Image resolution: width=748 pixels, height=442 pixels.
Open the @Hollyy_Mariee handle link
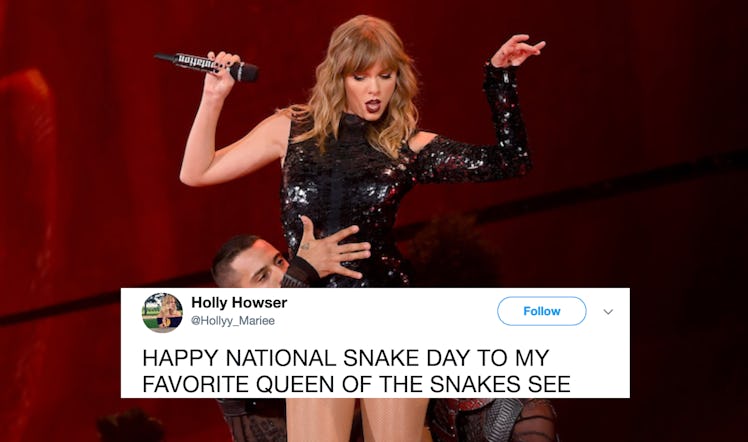tap(233, 321)
